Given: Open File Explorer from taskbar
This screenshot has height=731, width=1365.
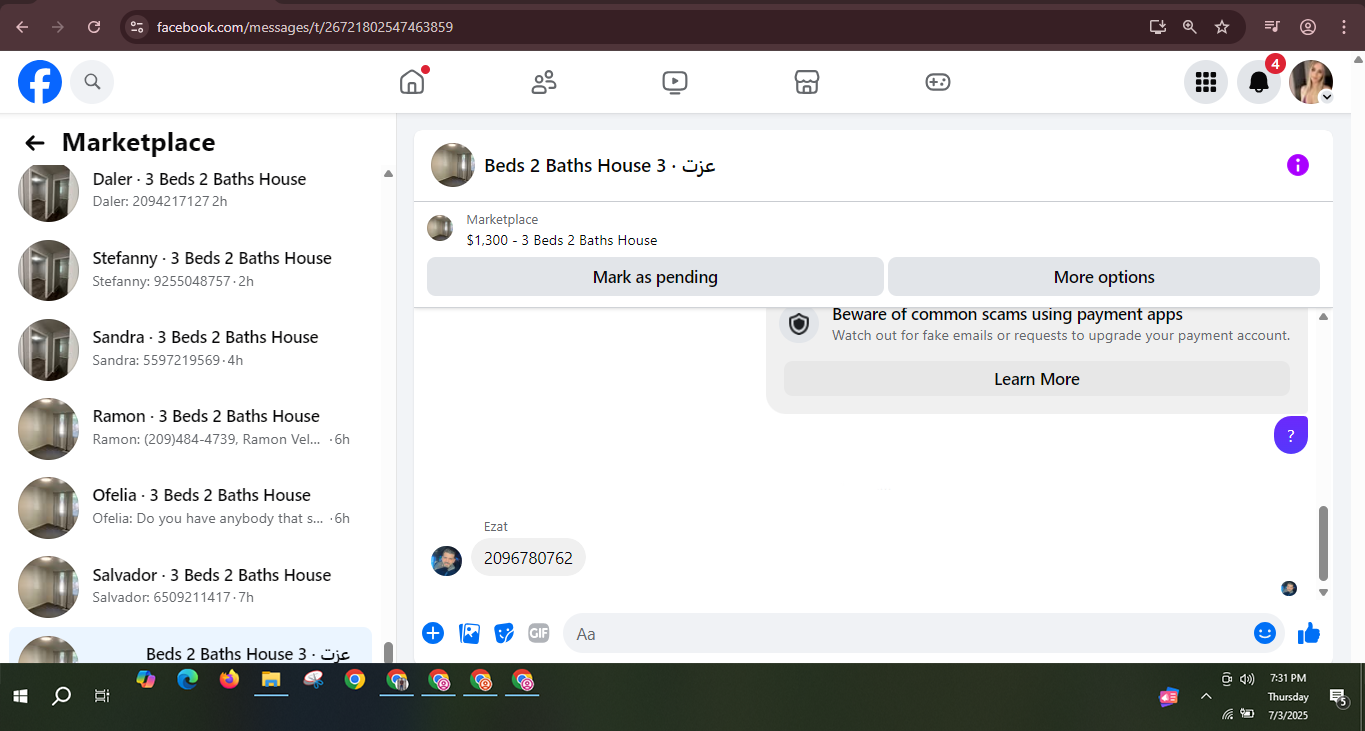Looking at the screenshot, I should coord(270,680).
